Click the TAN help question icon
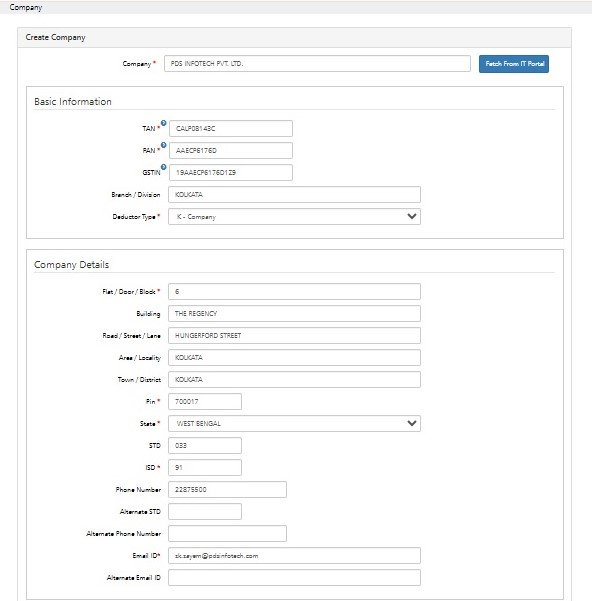Viewport: 592px width, 601px height. 164,123
